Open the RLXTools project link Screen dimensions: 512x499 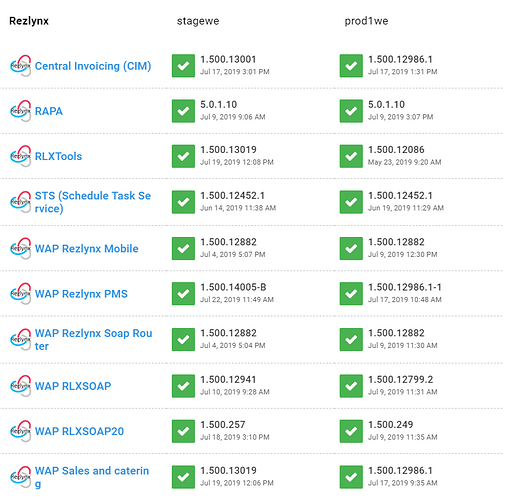tap(58, 156)
